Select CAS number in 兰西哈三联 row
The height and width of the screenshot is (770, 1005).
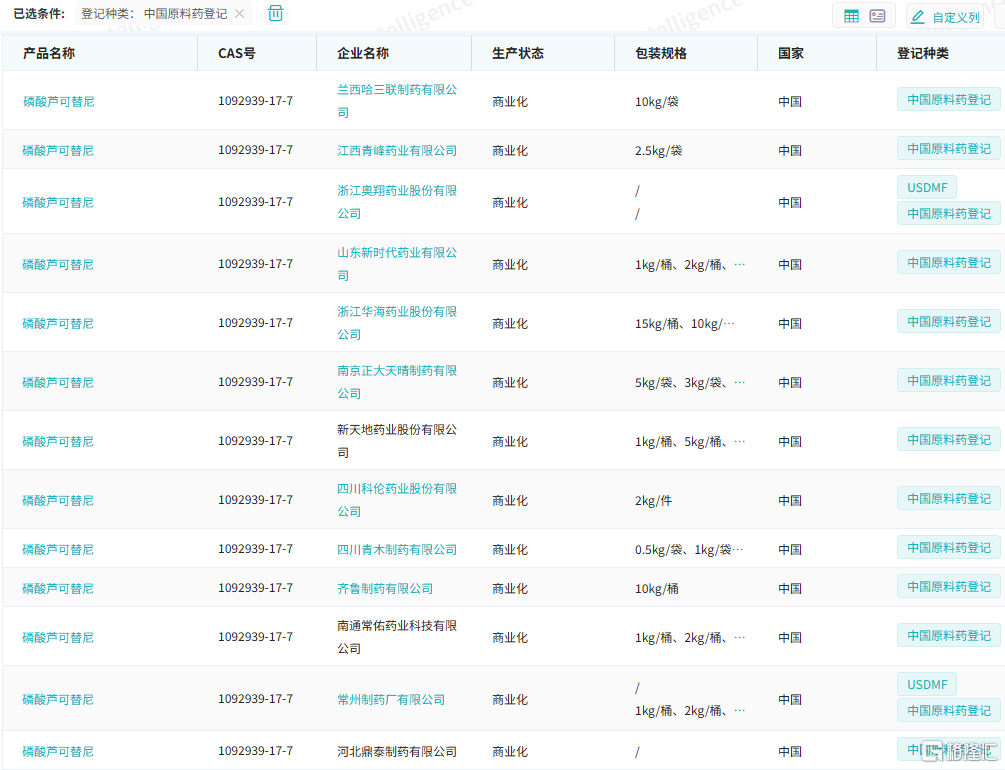click(x=256, y=101)
